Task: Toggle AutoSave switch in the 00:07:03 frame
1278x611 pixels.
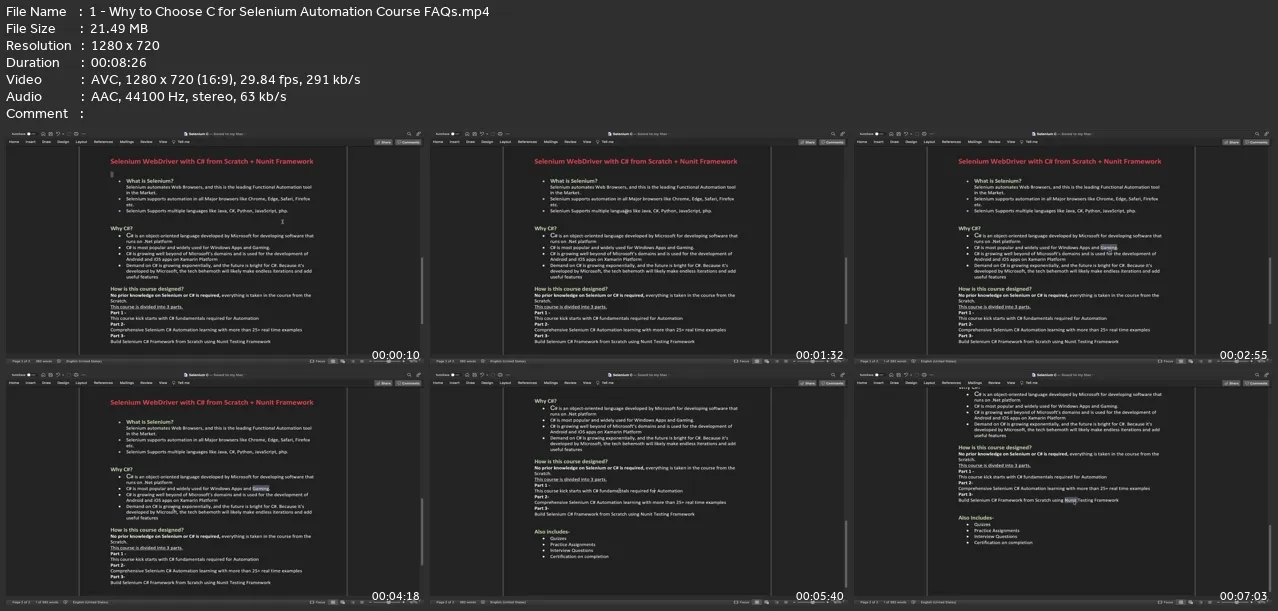Action: click(878, 376)
